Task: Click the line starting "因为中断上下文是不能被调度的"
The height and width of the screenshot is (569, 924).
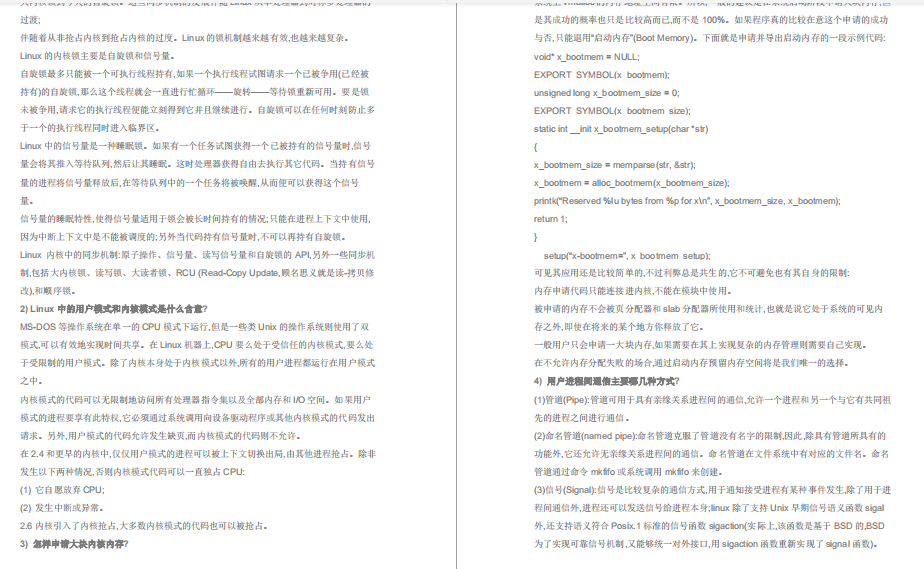Action: [x=183, y=237]
